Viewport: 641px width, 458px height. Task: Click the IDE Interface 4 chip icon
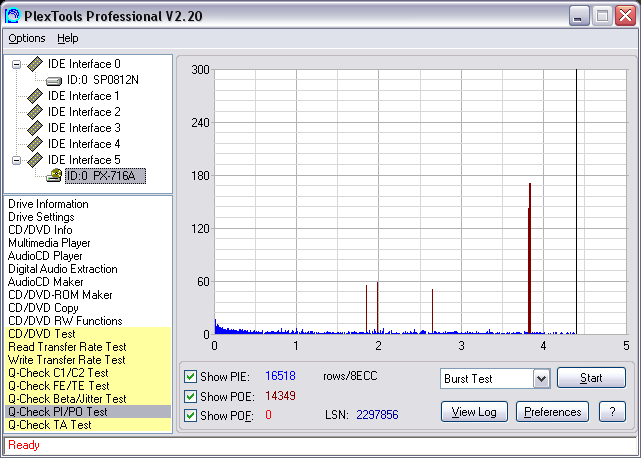point(35,144)
